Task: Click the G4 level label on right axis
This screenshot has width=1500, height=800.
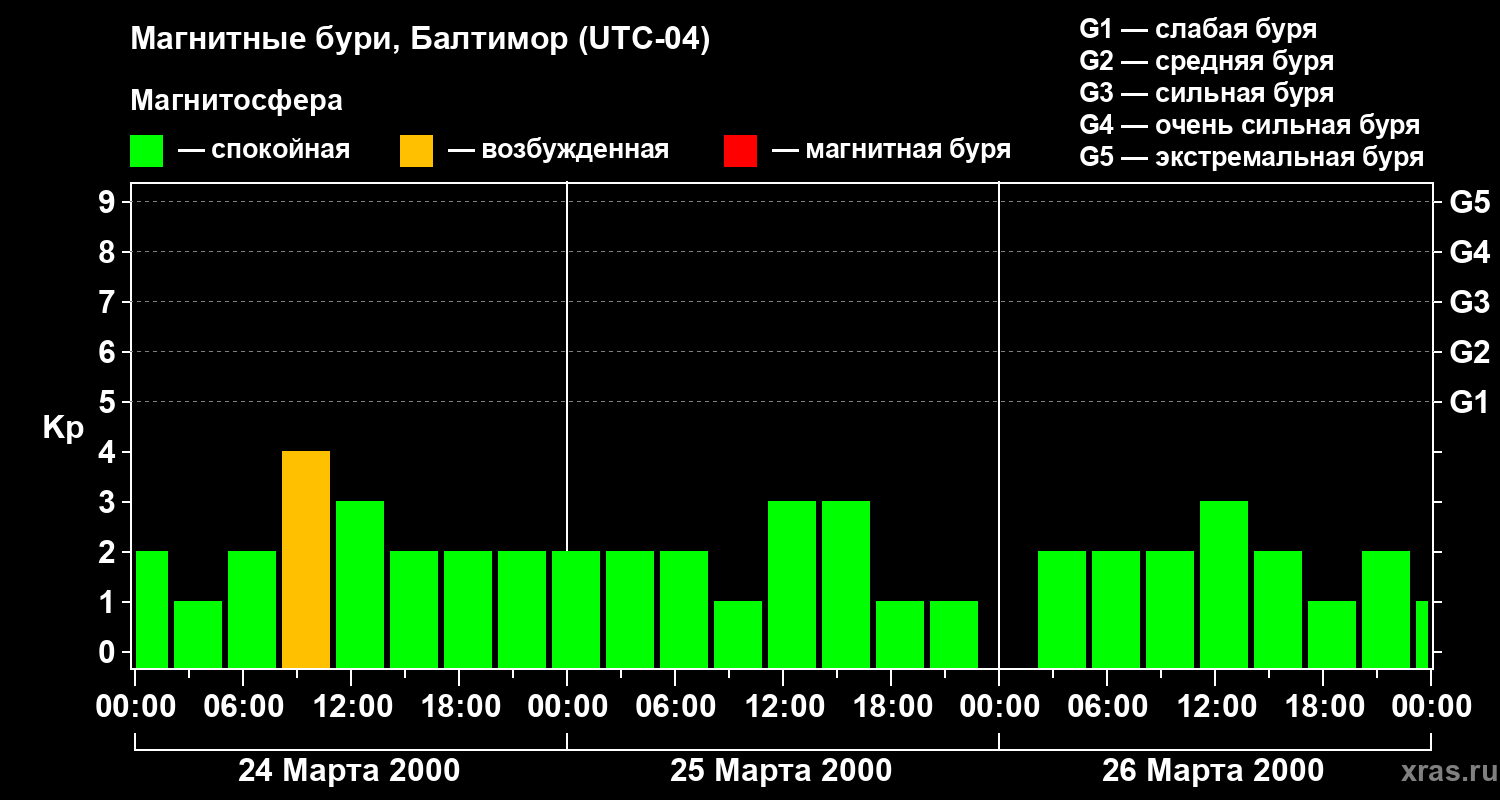Action: pos(1469,252)
